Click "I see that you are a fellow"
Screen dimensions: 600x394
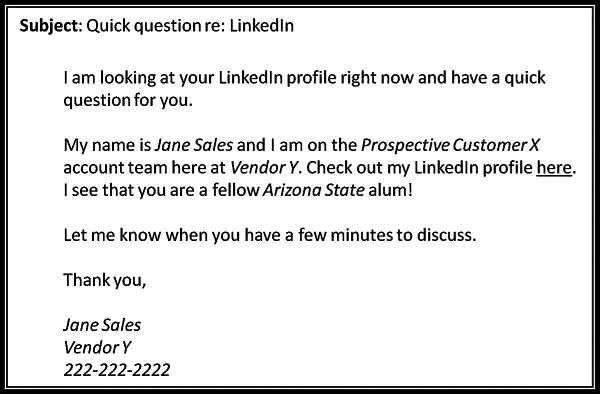[161, 190]
